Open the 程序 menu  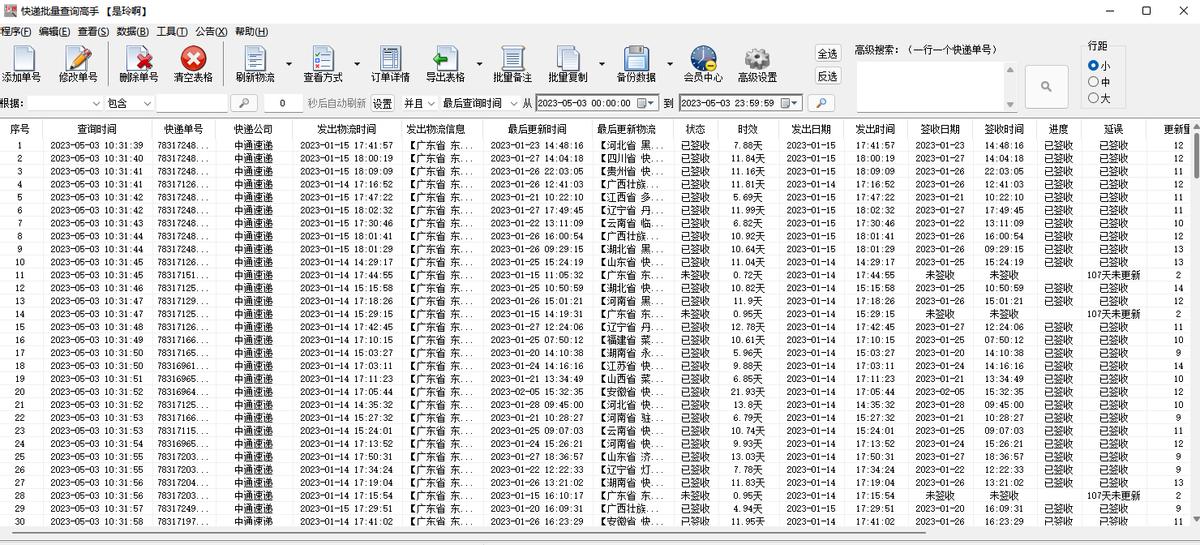point(15,32)
